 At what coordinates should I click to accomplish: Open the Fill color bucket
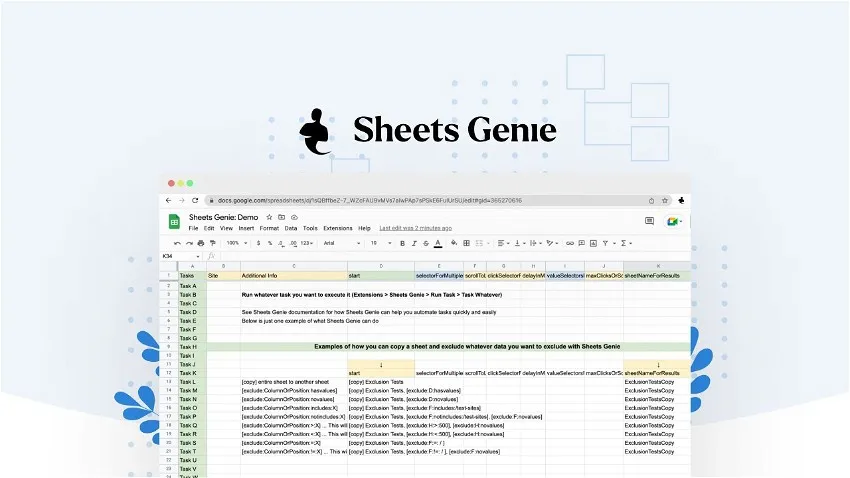(454, 243)
